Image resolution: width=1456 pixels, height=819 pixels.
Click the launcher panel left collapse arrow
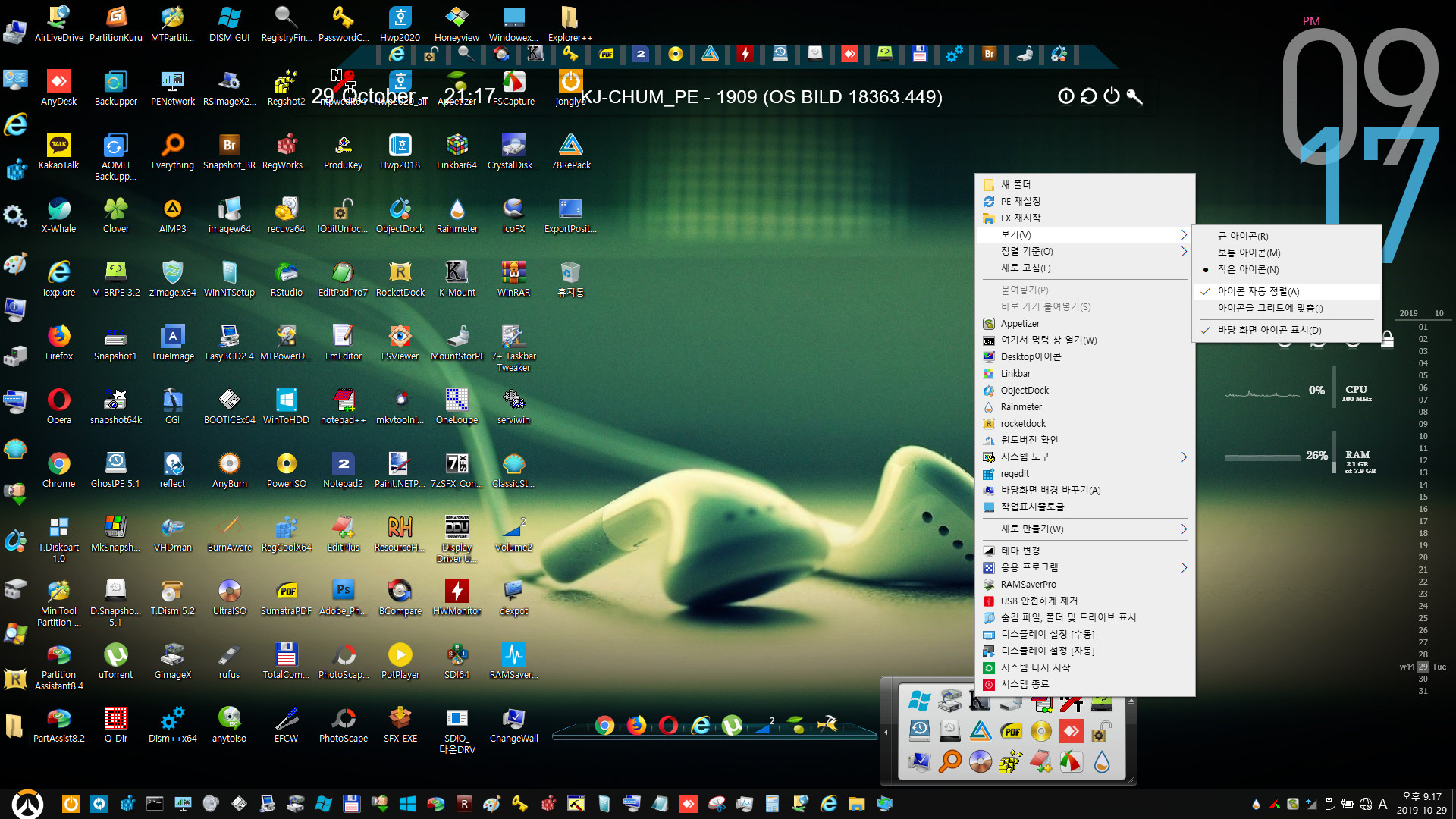coord(886,733)
